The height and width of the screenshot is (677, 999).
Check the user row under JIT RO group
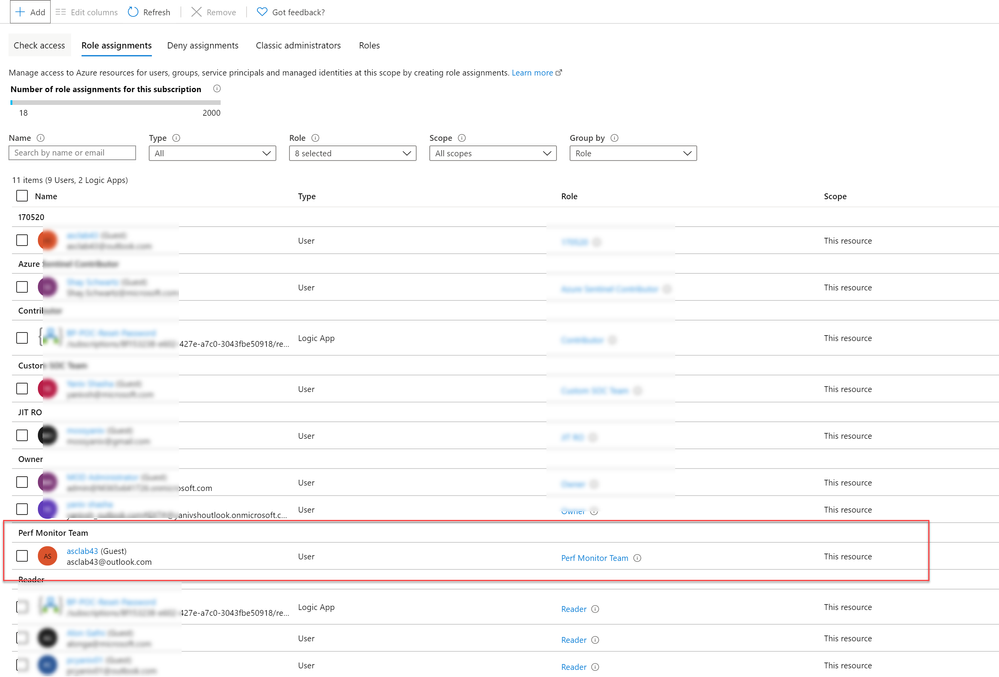(x=22, y=436)
